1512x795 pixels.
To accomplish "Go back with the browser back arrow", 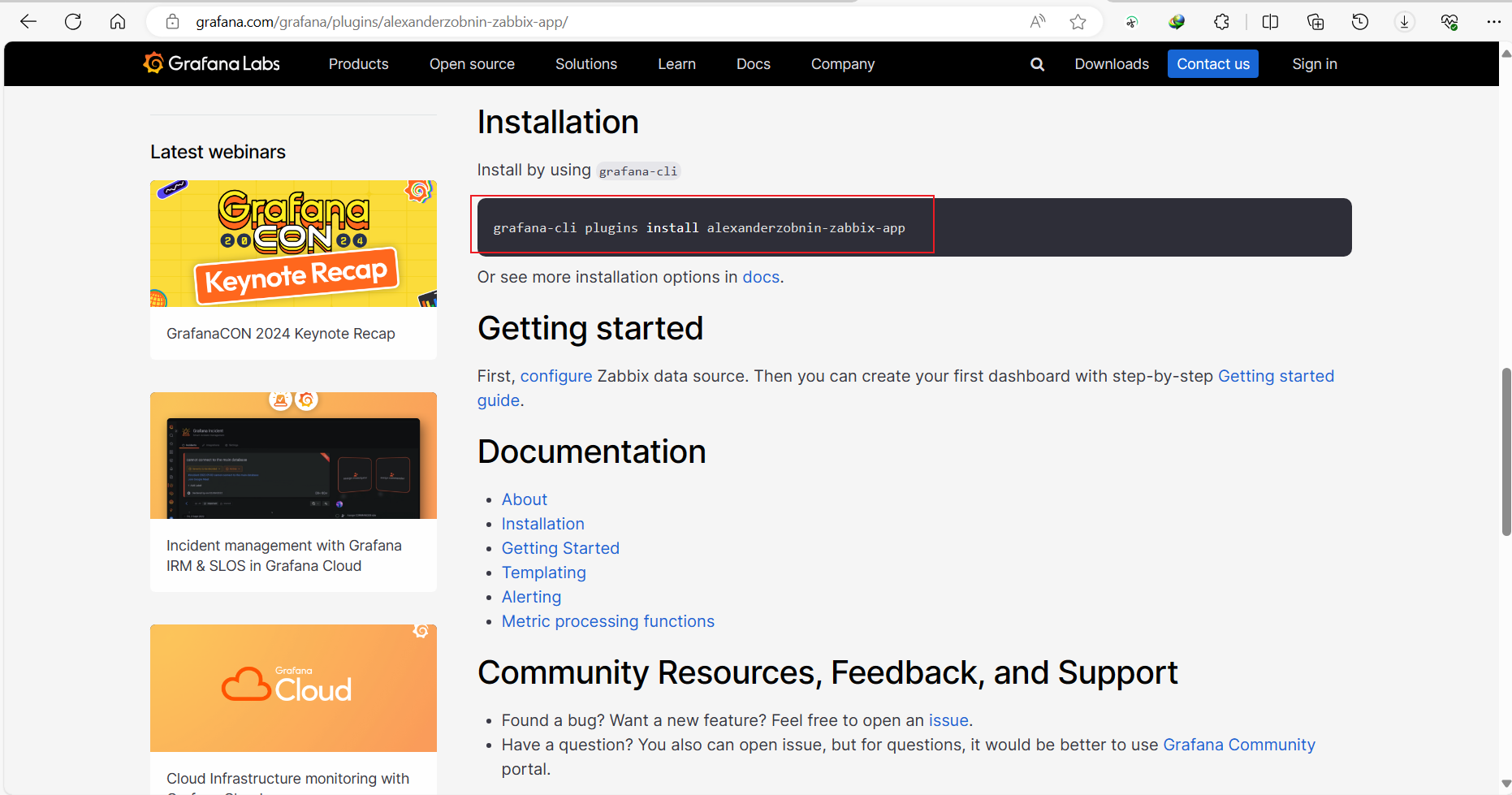I will point(28,22).
